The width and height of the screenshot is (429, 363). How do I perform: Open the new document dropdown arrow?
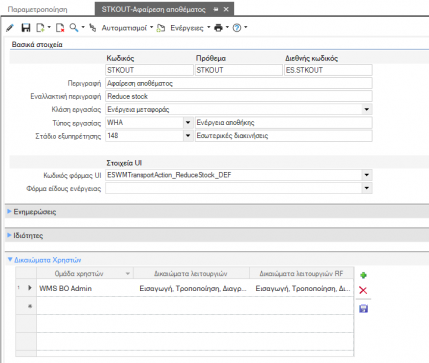[x=49, y=28]
